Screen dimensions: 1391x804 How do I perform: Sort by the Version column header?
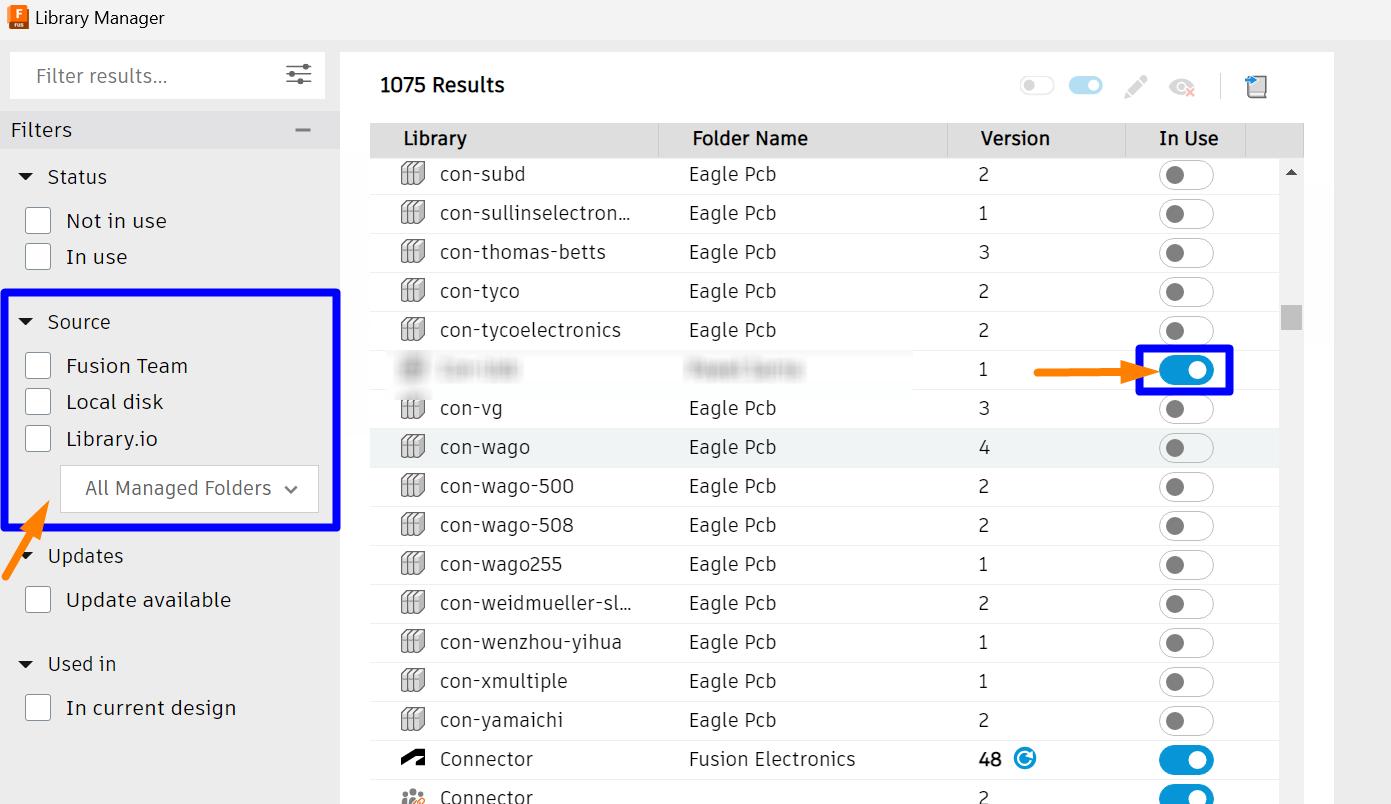[x=1037, y=139]
